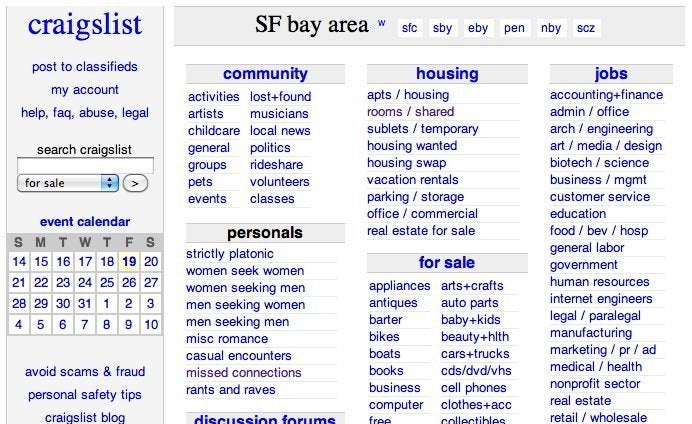The height and width of the screenshot is (424, 692).
Task: Open apts / housing listings
Action: pos(408,95)
